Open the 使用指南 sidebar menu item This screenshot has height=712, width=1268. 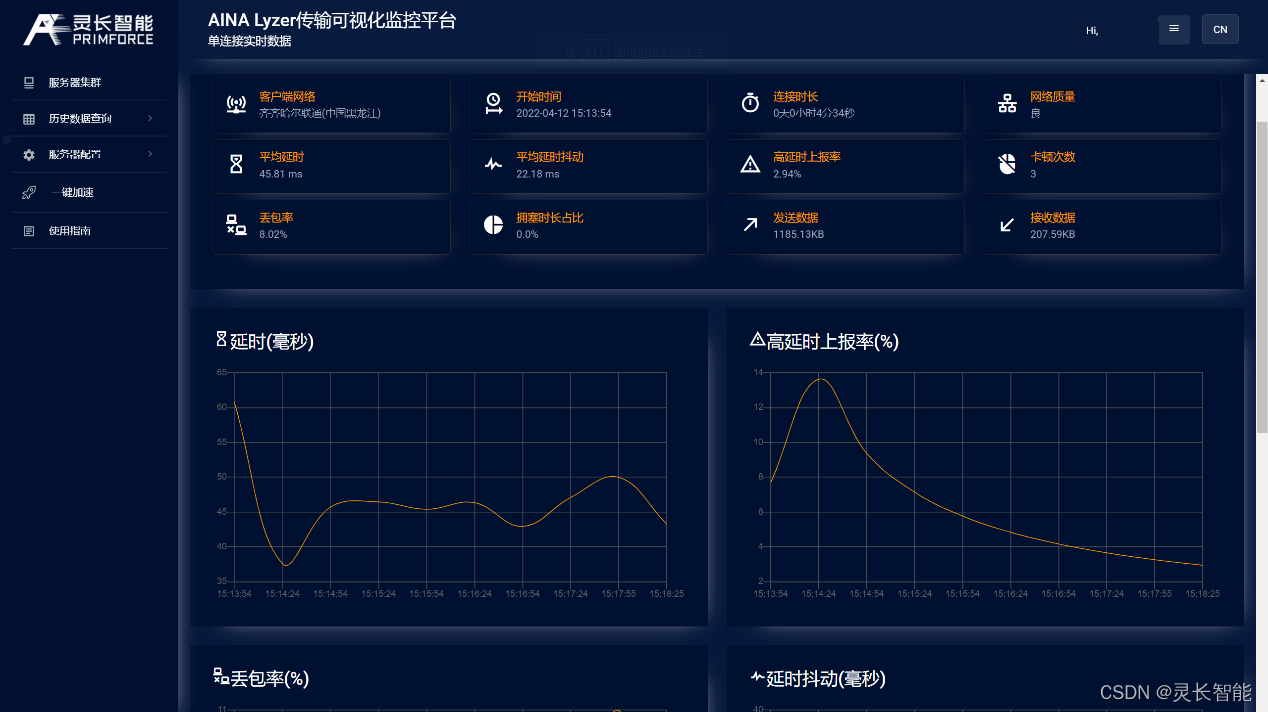point(89,231)
